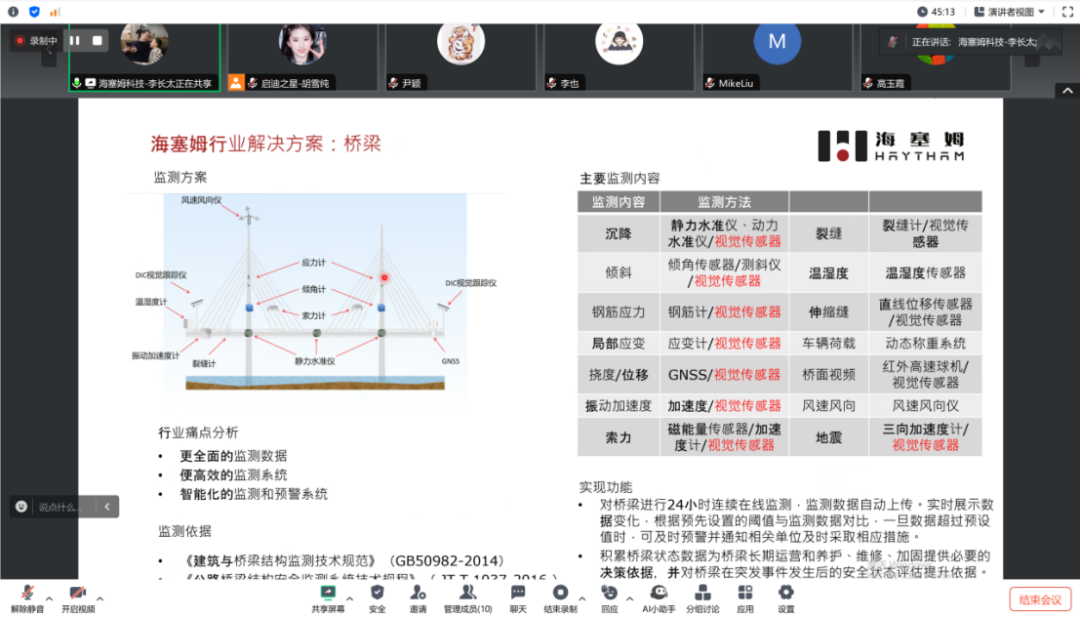Open 聊天 chat panel

518,599
